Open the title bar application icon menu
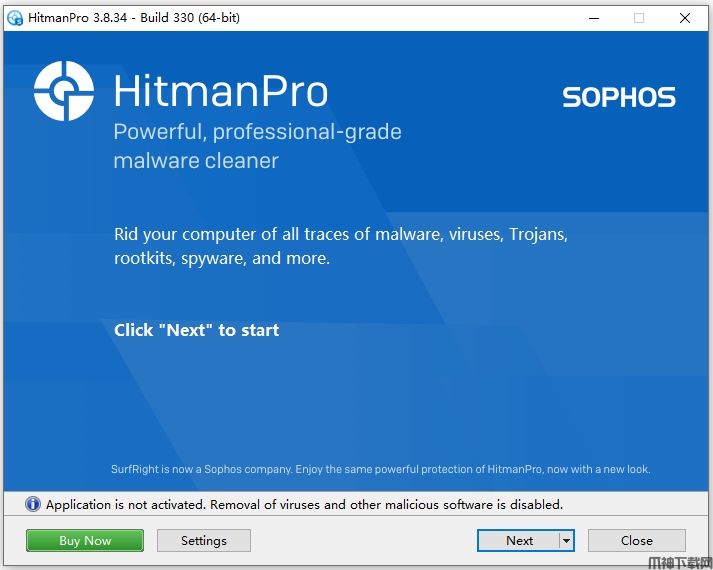713x570 pixels. tap(15, 17)
